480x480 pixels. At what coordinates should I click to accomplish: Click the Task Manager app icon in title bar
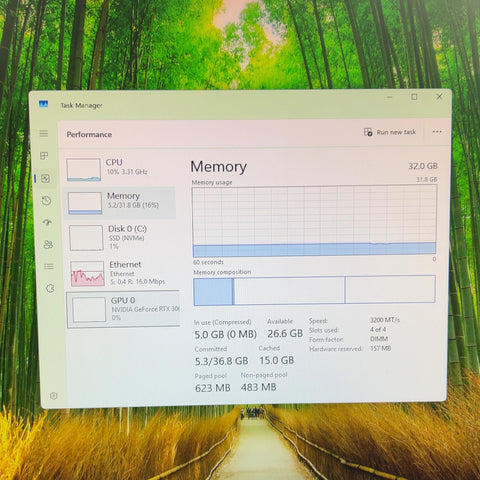pyautogui.click(x=43, y=104)
